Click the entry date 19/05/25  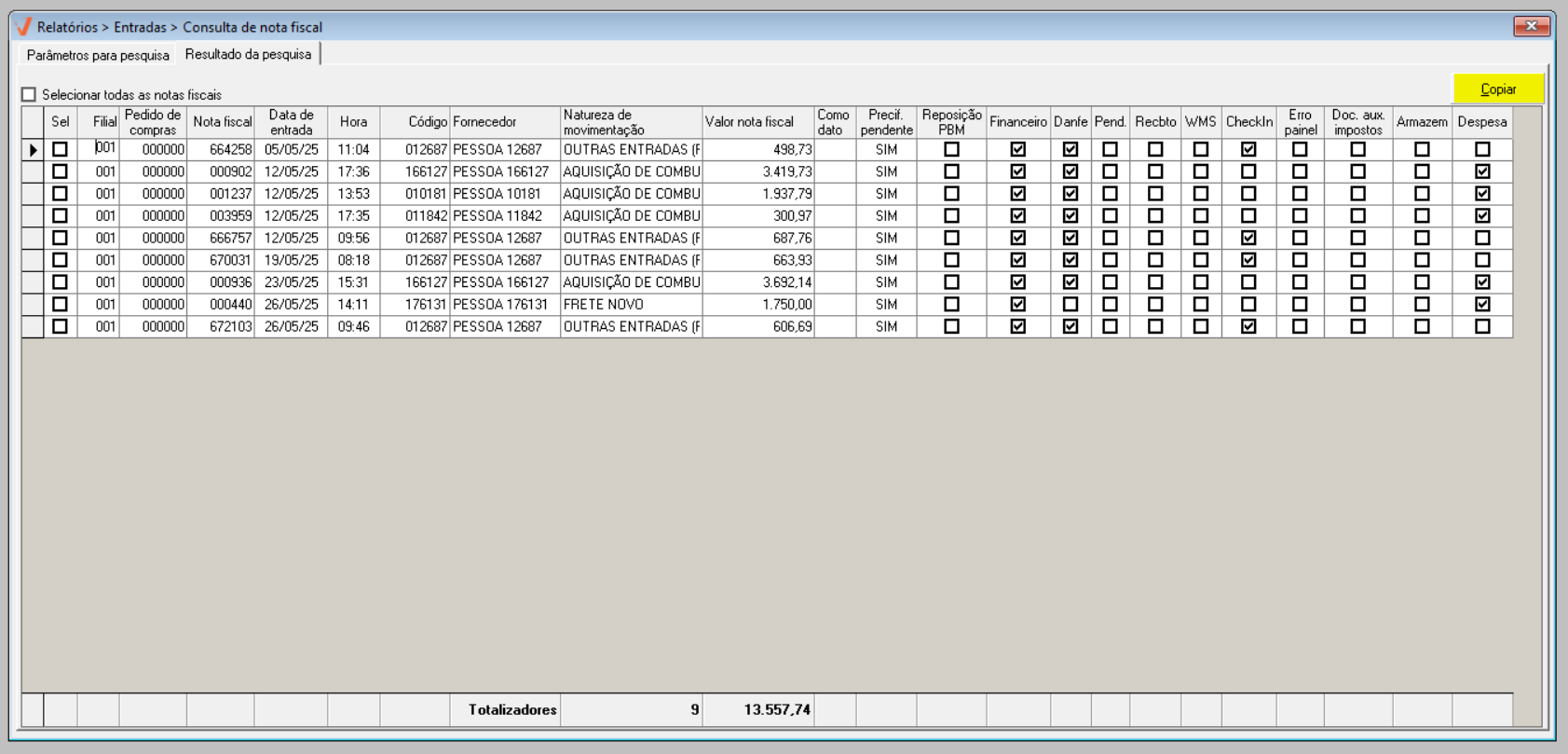point(291,260)
